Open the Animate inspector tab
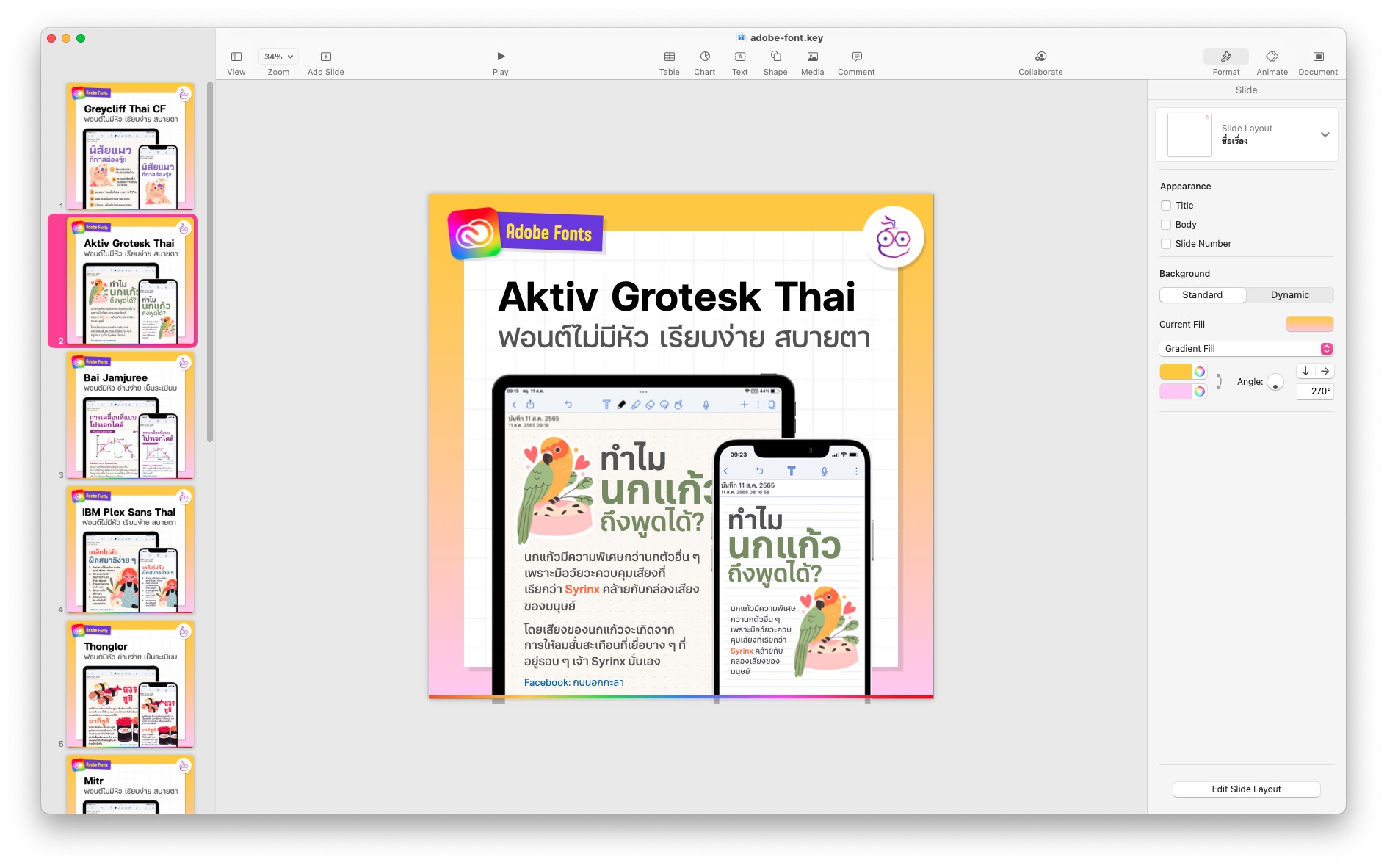Screen dimensions: 1387x868 tap(1272, 57)
